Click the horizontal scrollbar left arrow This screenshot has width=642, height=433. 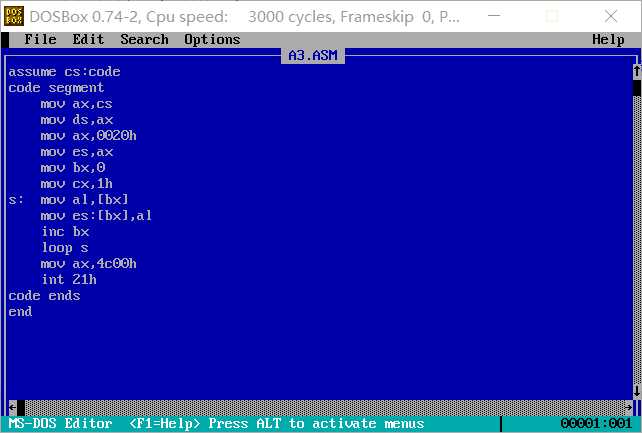[x=12, y=407]
